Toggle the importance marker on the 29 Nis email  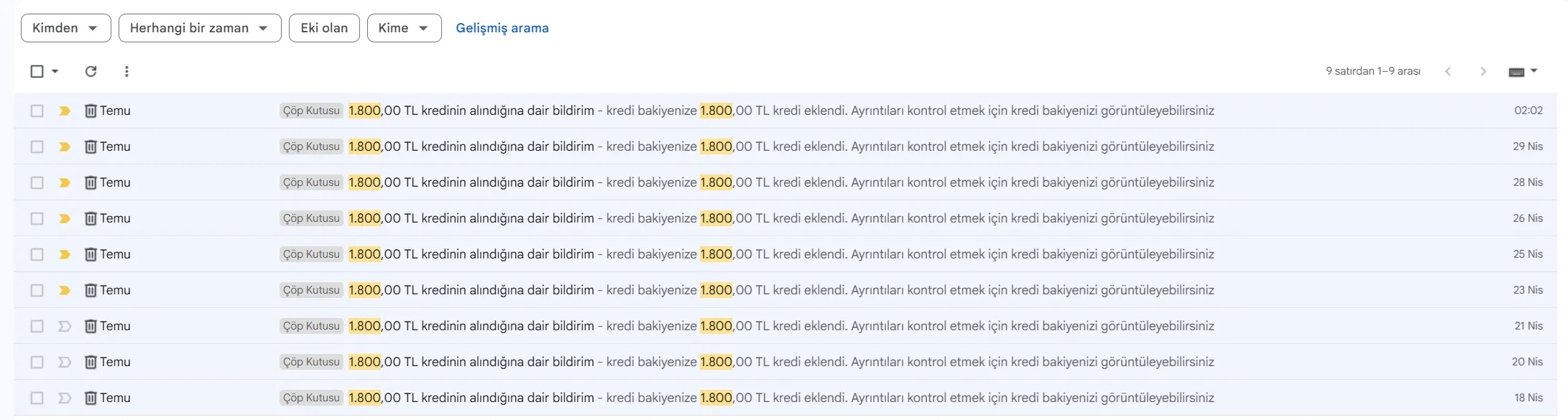(65, 146)
